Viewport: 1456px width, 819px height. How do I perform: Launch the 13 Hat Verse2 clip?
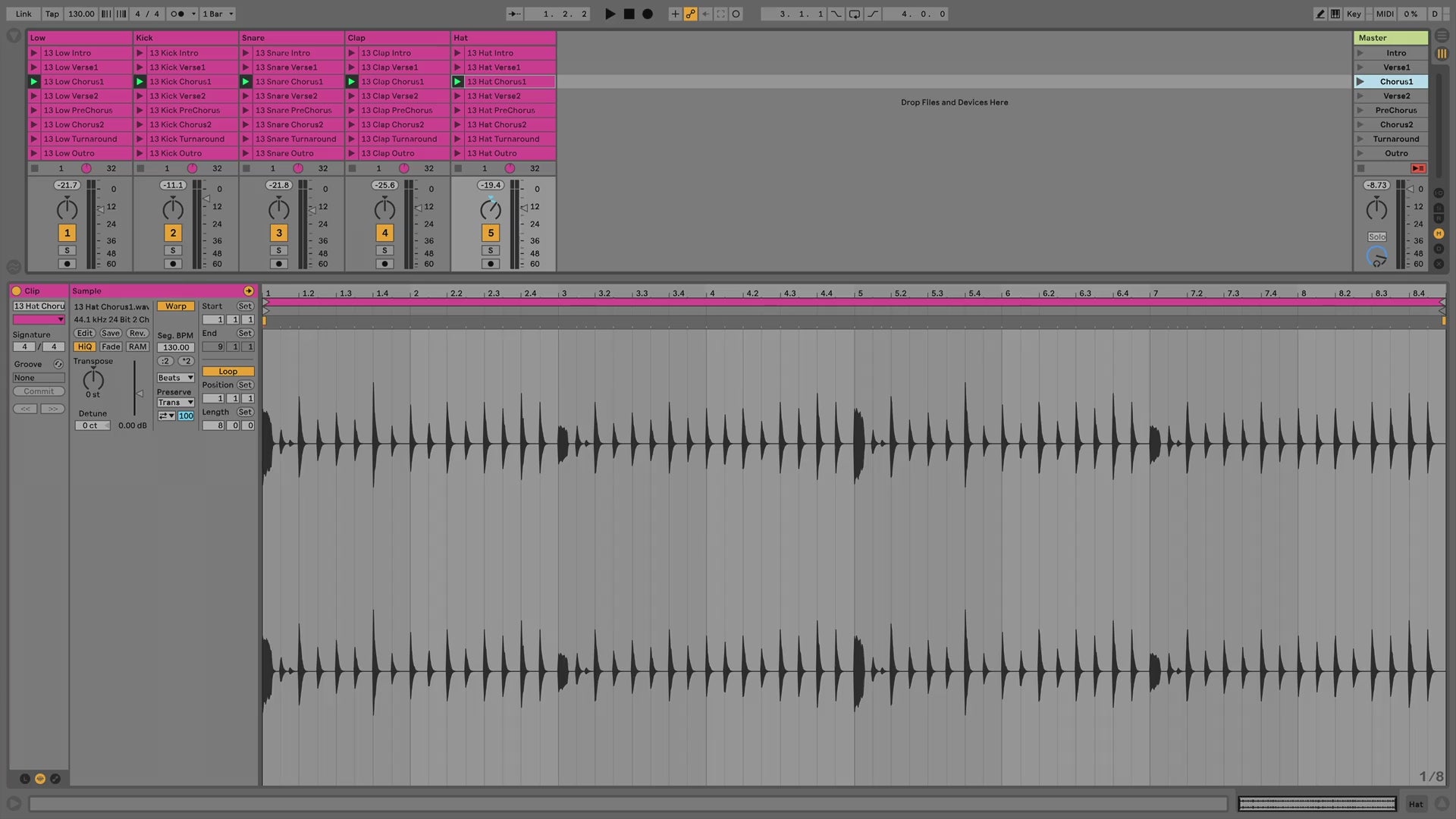click(x=457, y=96)
